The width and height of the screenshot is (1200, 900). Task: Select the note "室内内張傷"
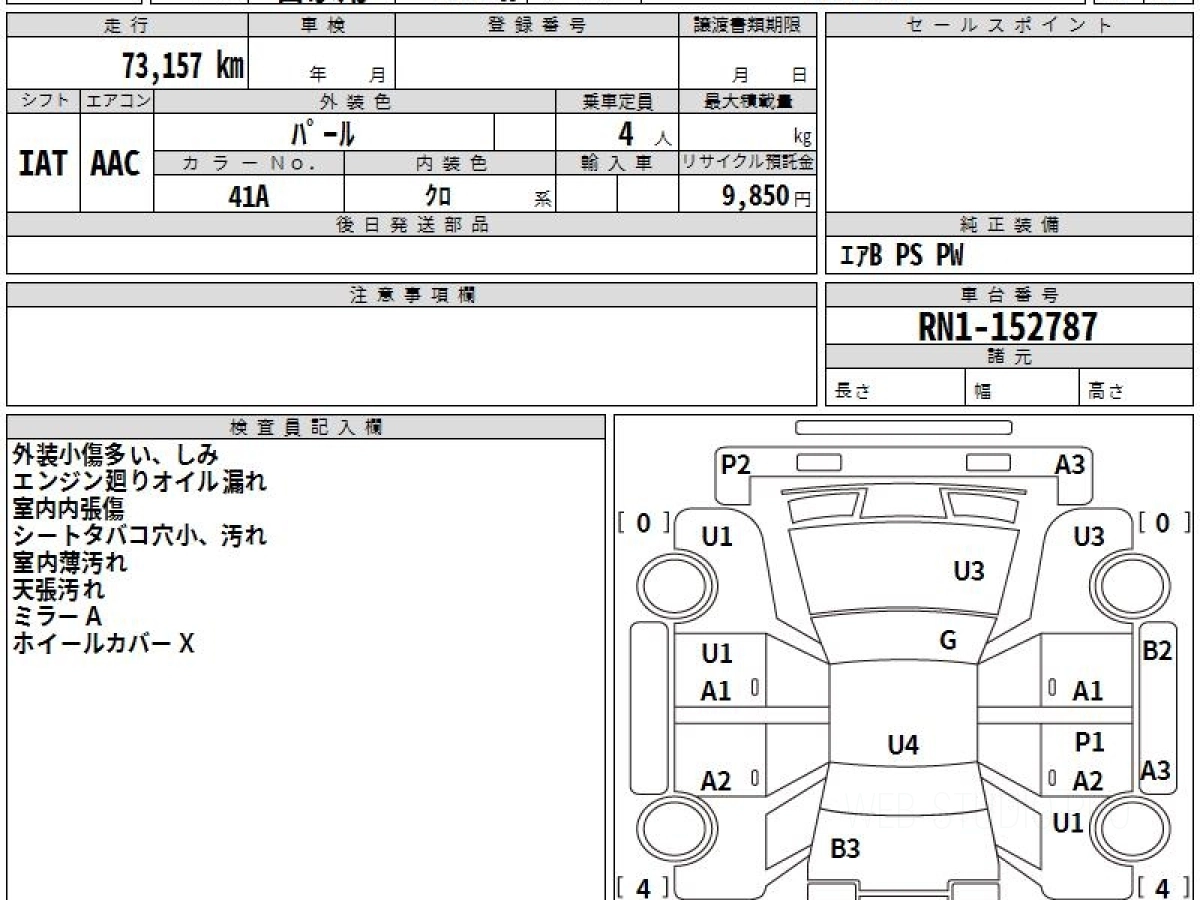(68, 509)
